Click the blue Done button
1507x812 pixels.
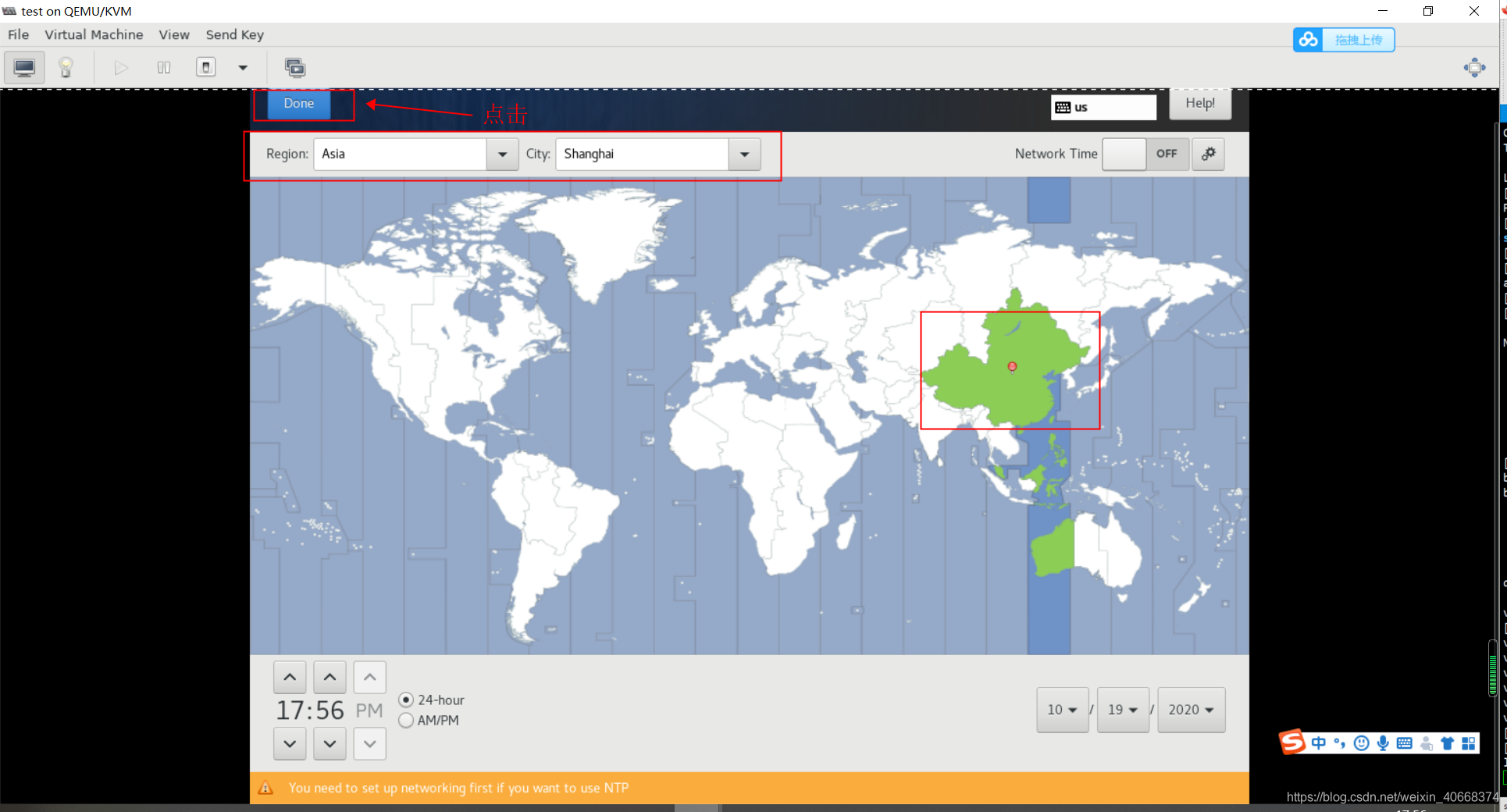point(299,104)
